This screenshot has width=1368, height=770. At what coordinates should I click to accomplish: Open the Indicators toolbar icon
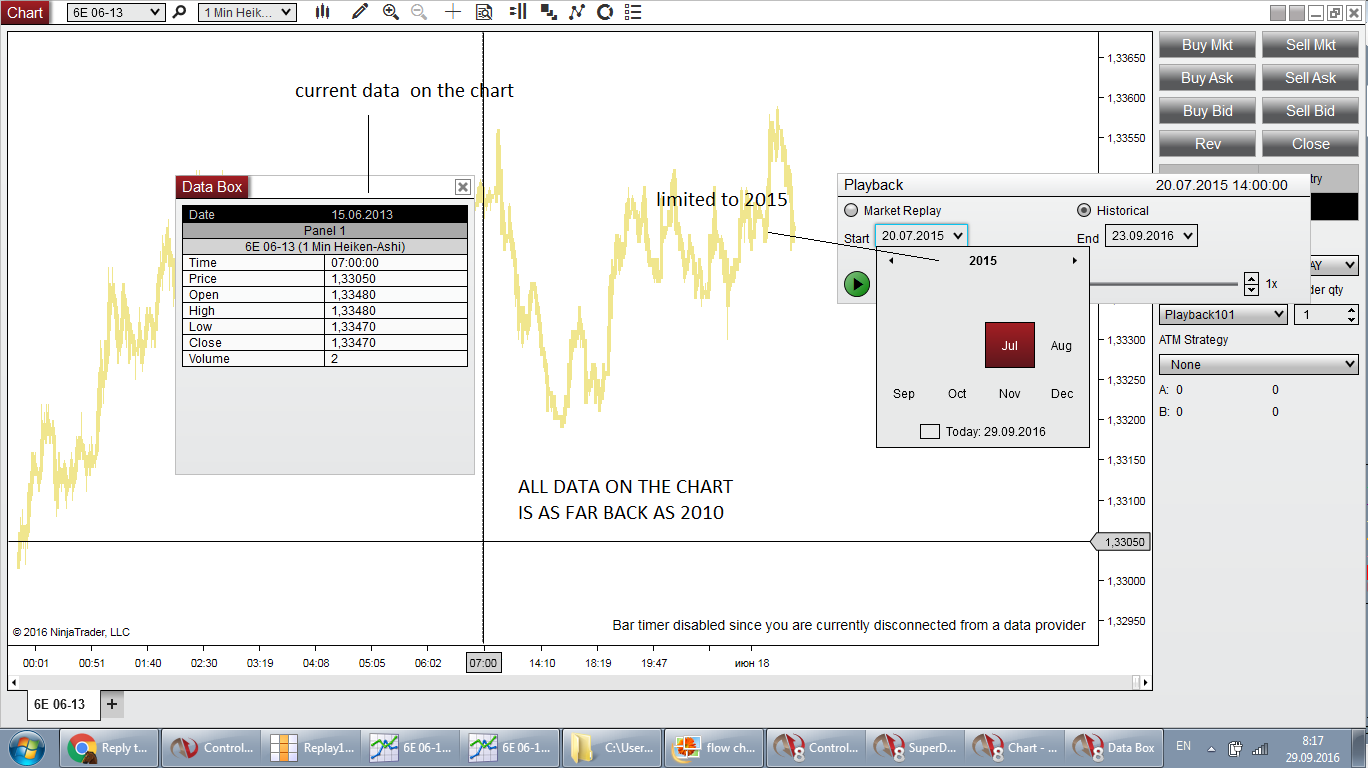(577, 12)
